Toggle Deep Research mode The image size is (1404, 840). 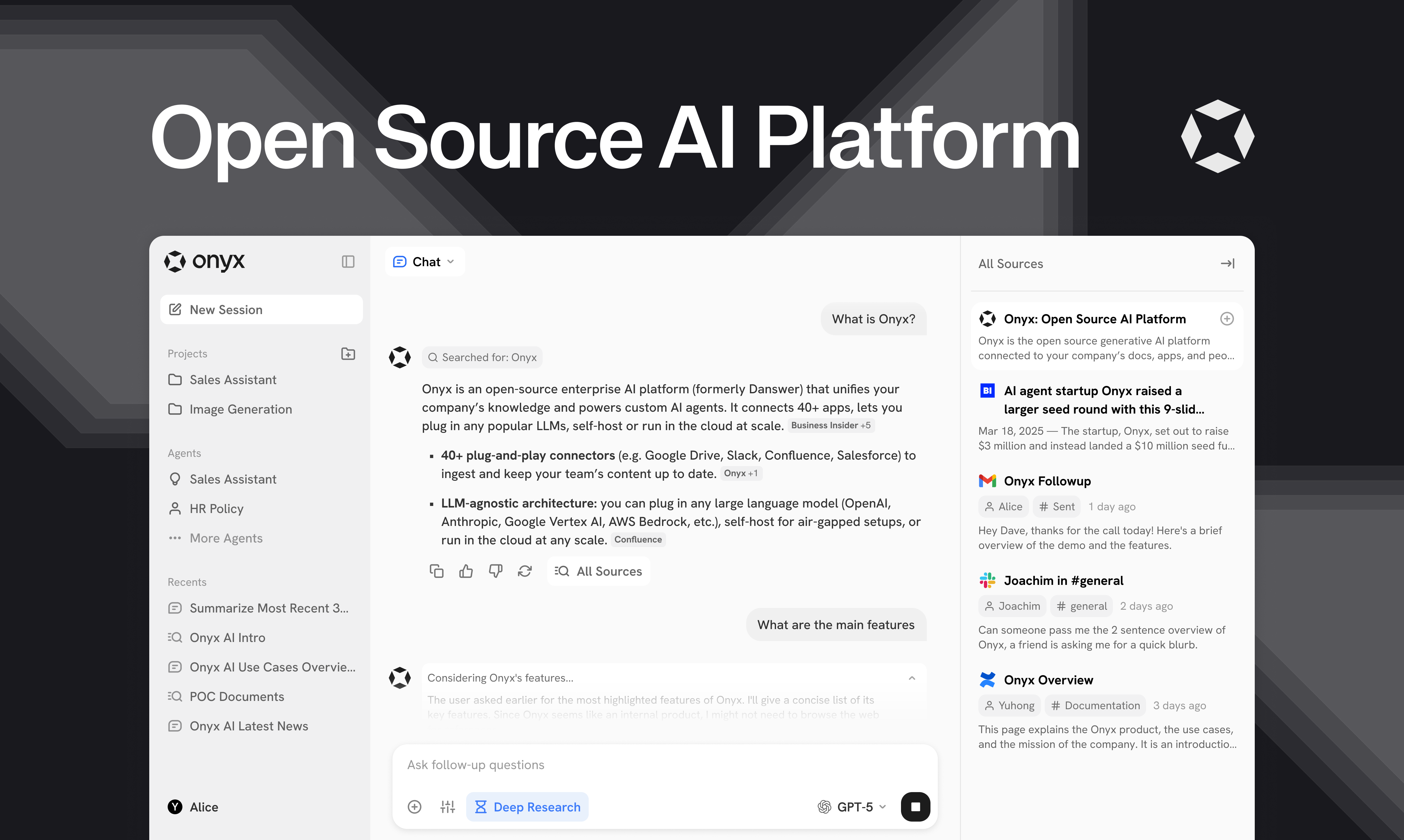(x=527, y=807)
